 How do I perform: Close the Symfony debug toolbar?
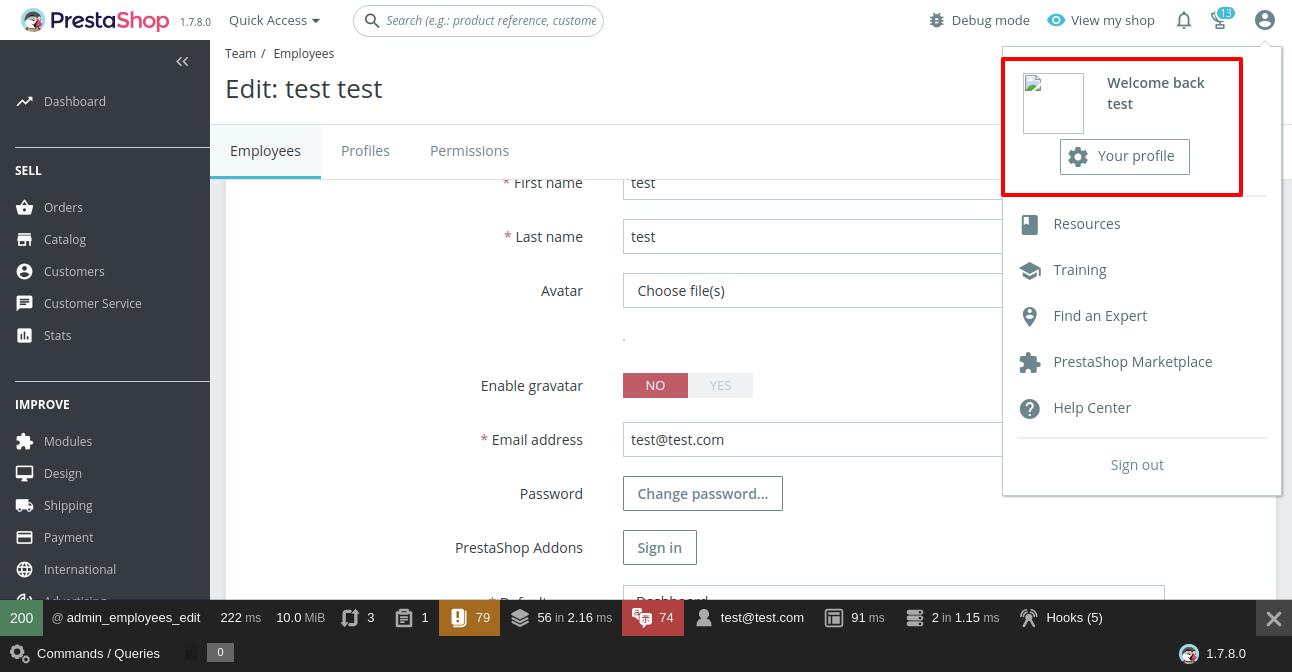click(x=1273, y=618)
